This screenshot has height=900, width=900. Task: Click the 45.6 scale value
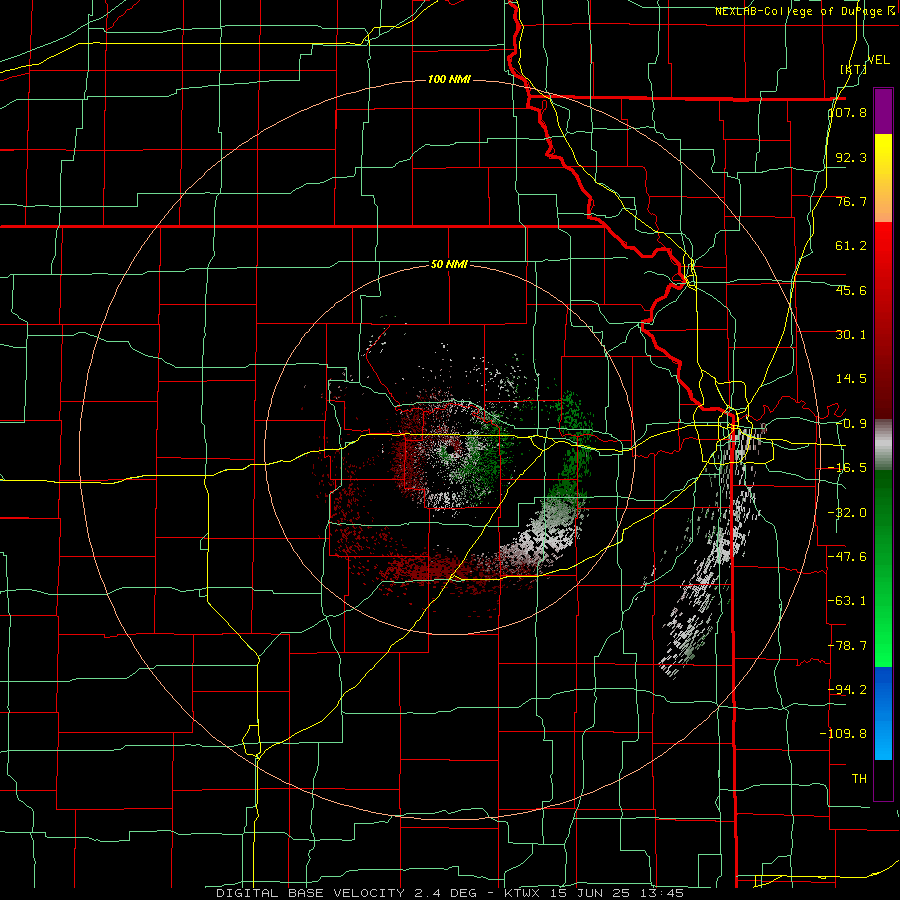click(851, 290)
